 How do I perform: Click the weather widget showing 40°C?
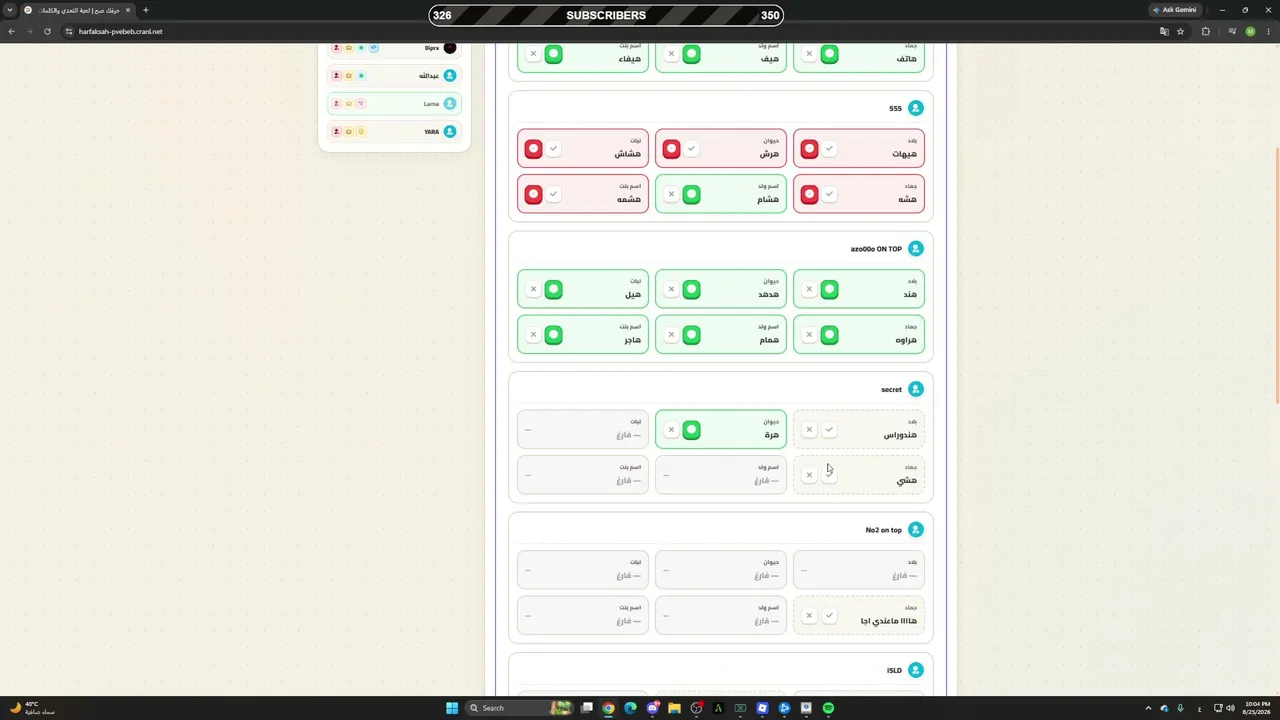point(30,708)
